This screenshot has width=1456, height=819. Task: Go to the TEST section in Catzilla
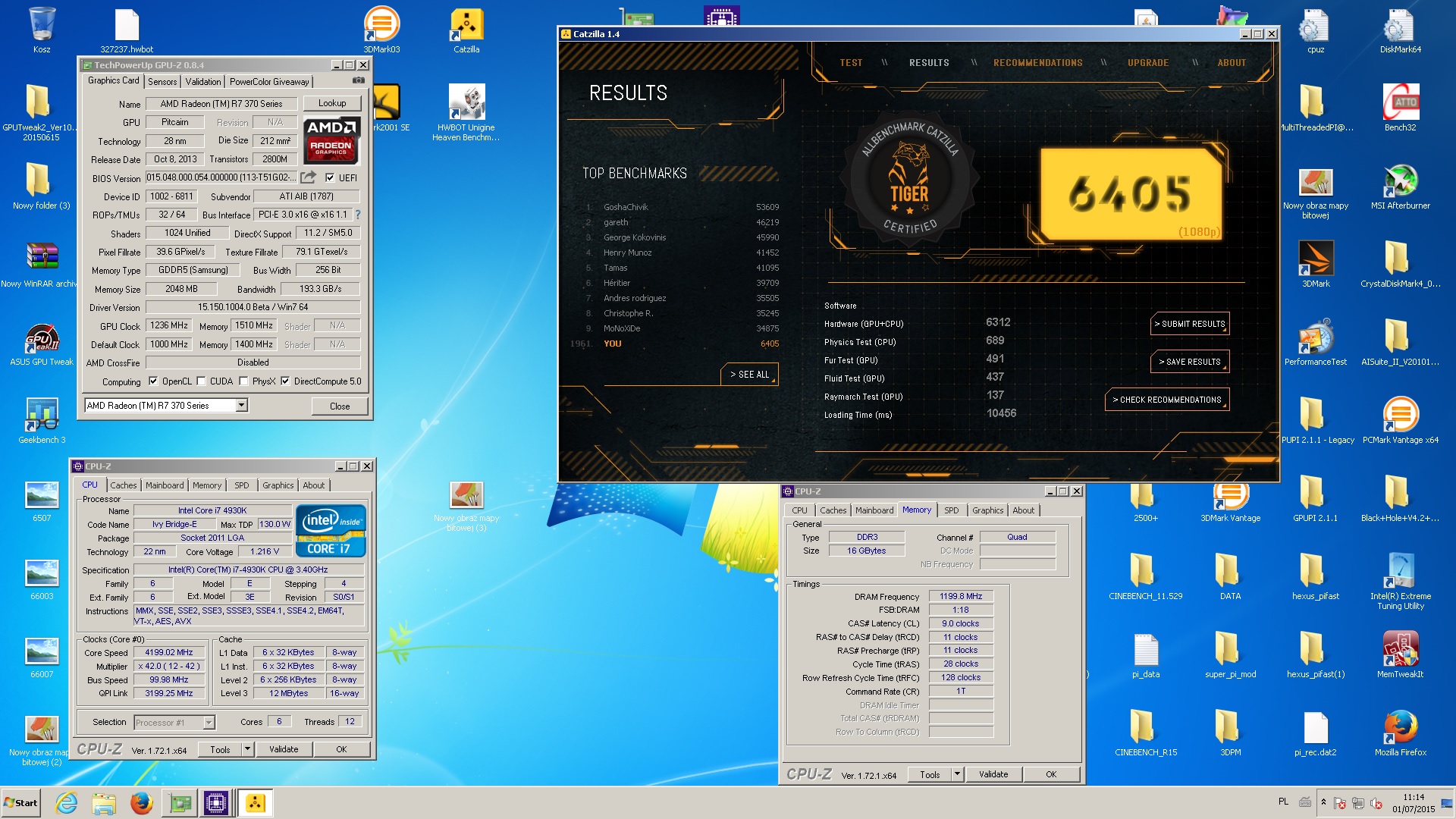[851, 63]
